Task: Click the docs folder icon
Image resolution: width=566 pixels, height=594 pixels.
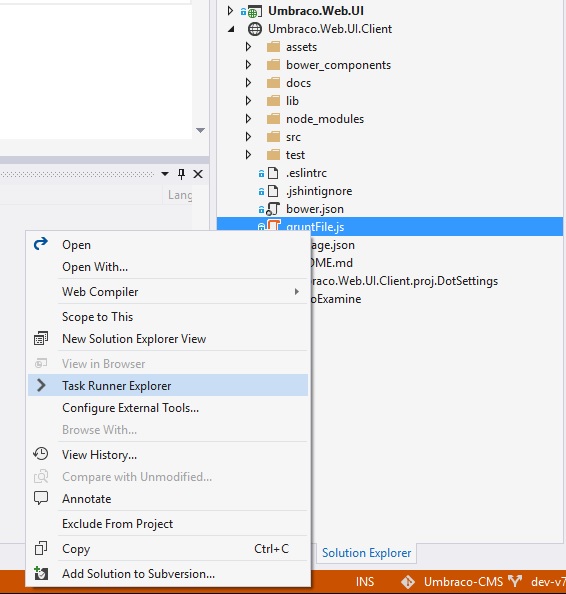Action: point(273,83)
